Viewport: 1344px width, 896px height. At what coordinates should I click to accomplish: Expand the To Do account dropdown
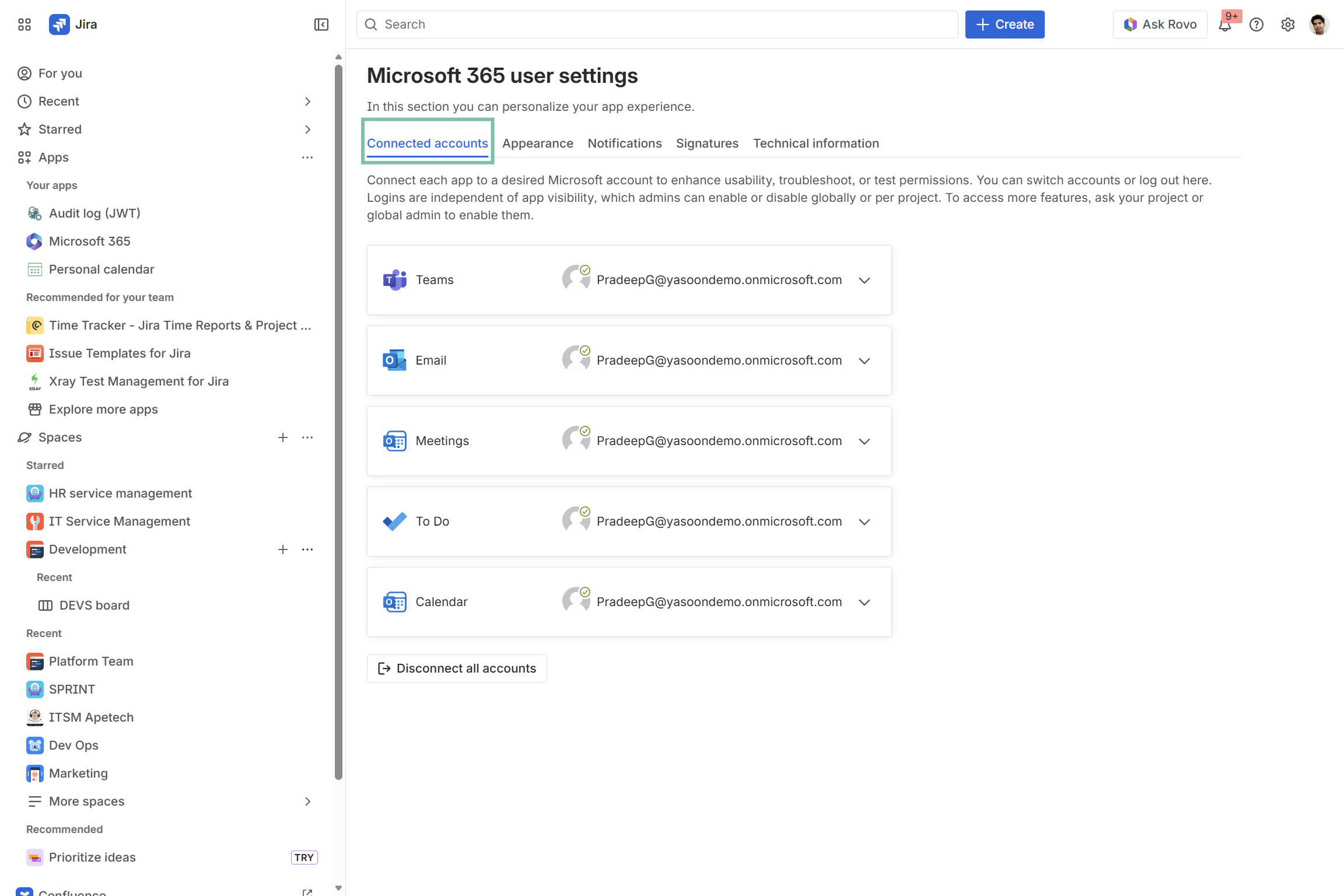coord(864,522)
